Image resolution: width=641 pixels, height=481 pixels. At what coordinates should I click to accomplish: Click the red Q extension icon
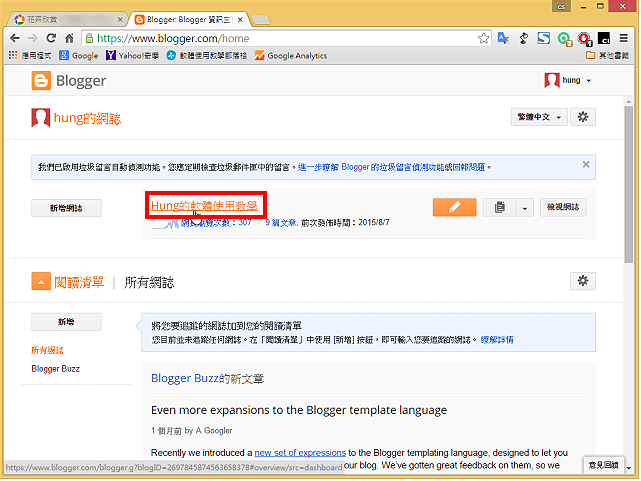(585, 39)
